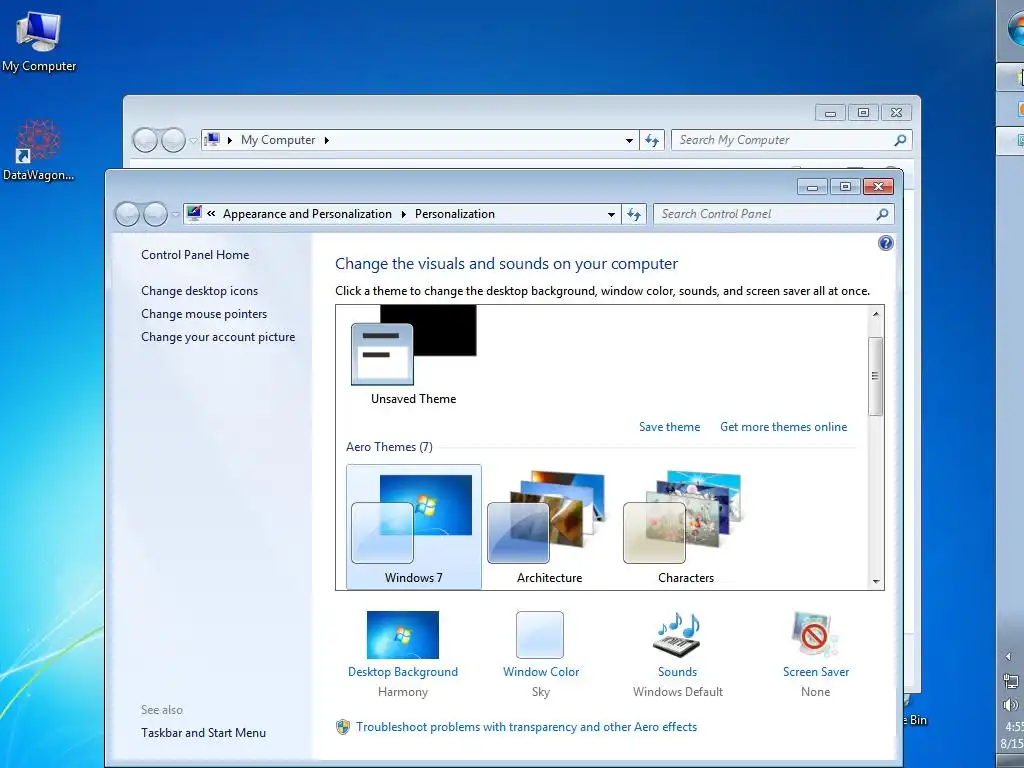Open recent pages dropdown in Personalization window
This screenshot has height=768, width=1024.
[176, 214]
